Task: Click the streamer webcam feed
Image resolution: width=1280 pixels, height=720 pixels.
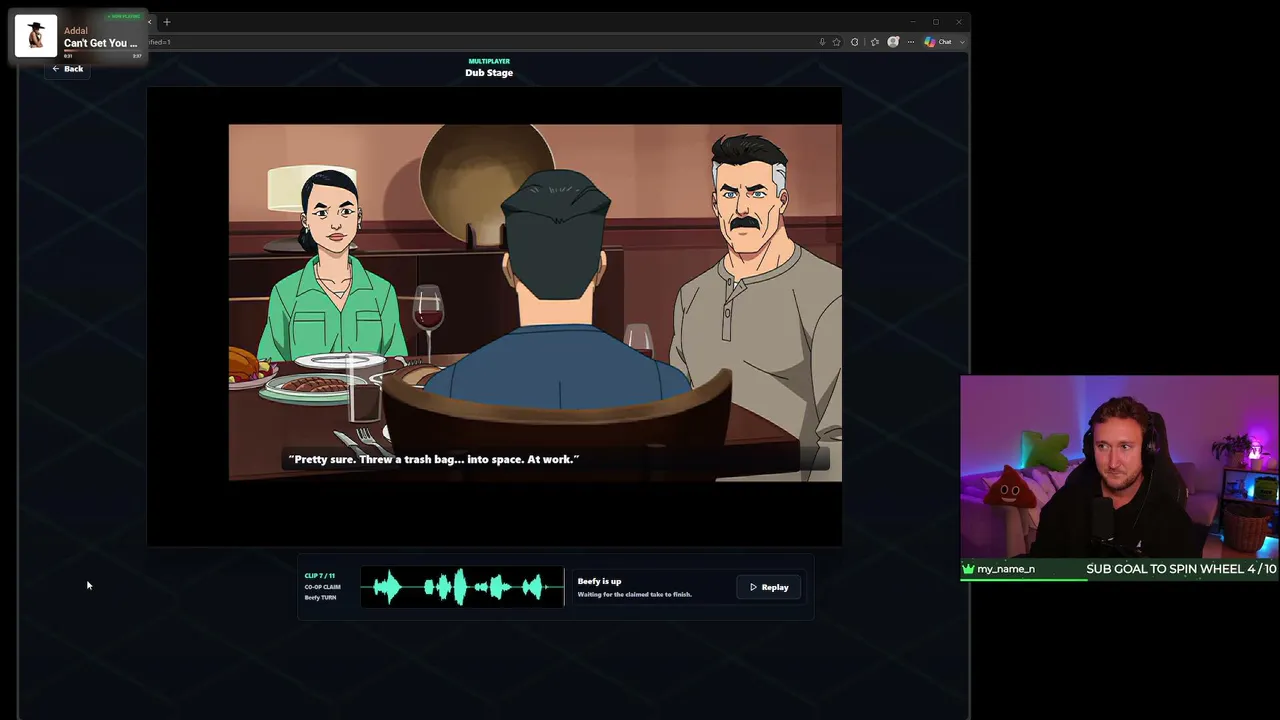Action: tap(1119, 467)
